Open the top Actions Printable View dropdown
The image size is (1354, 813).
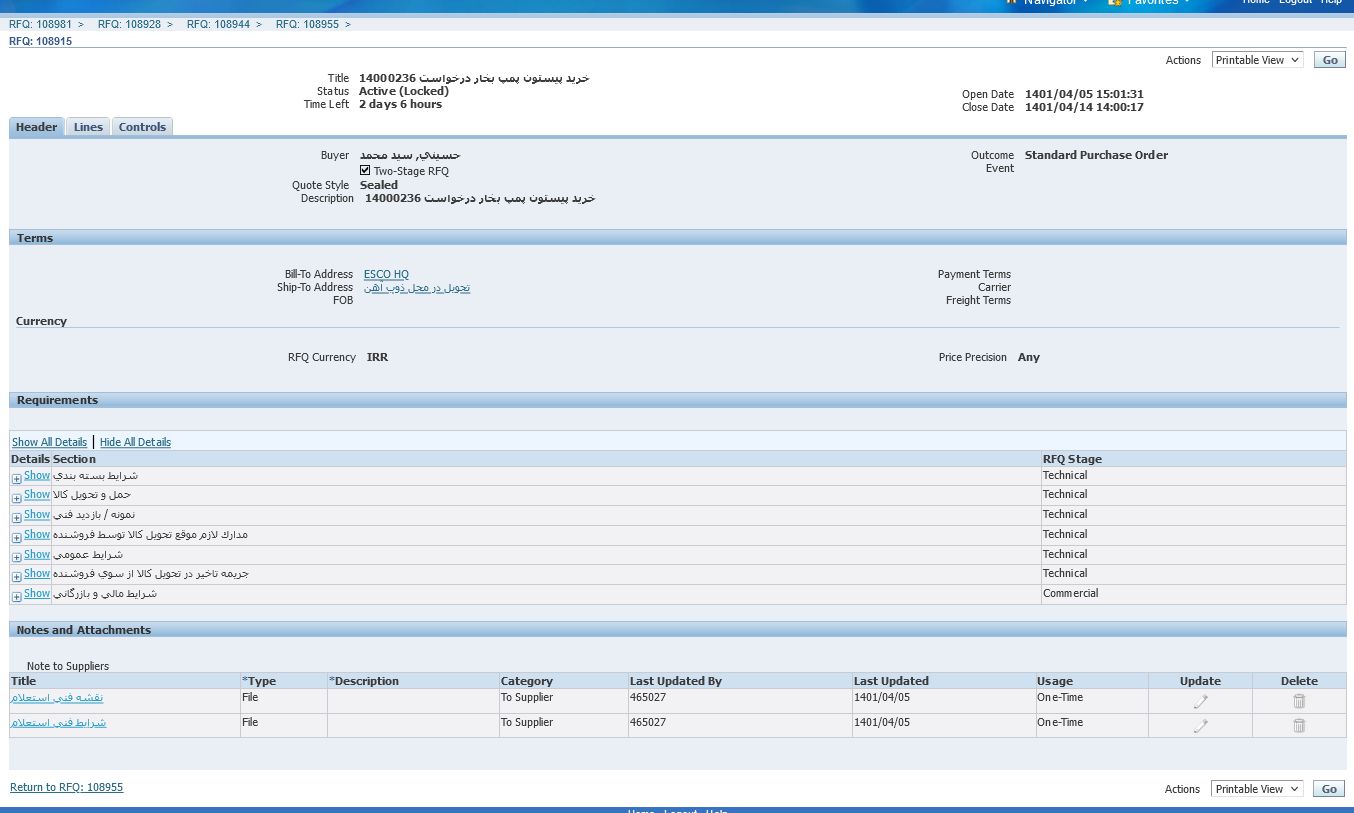pos(1257,60)
